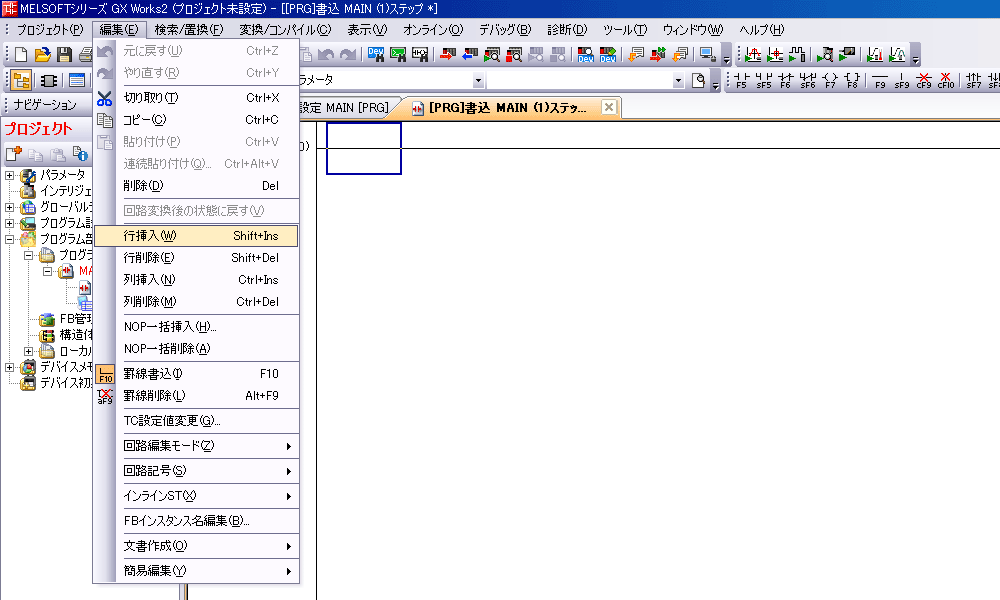Open the デバッグ menu
This screenshot has width=1000, height=600.
coord(504,29)
